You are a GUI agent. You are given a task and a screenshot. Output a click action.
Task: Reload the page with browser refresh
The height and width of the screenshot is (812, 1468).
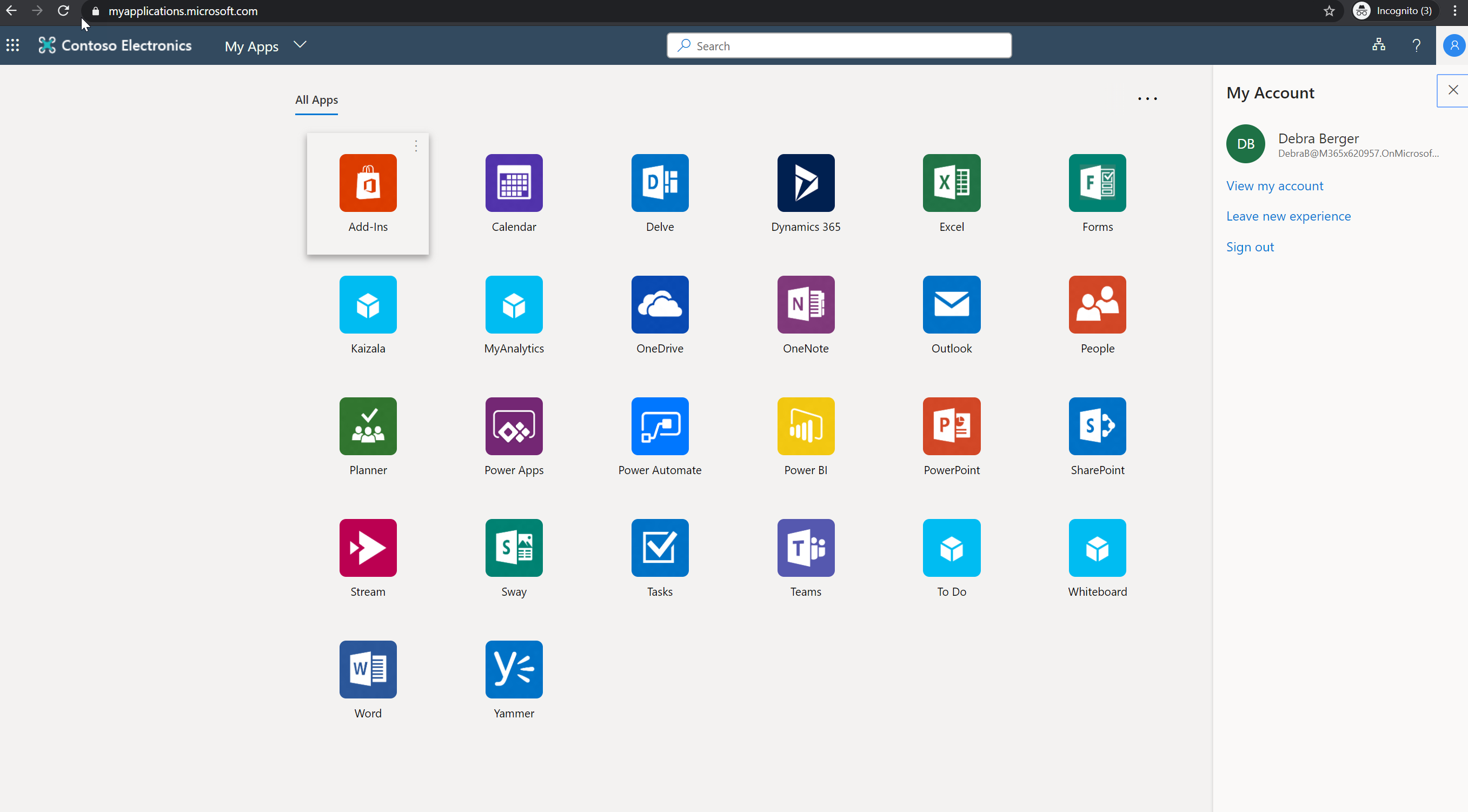(63, 11)
